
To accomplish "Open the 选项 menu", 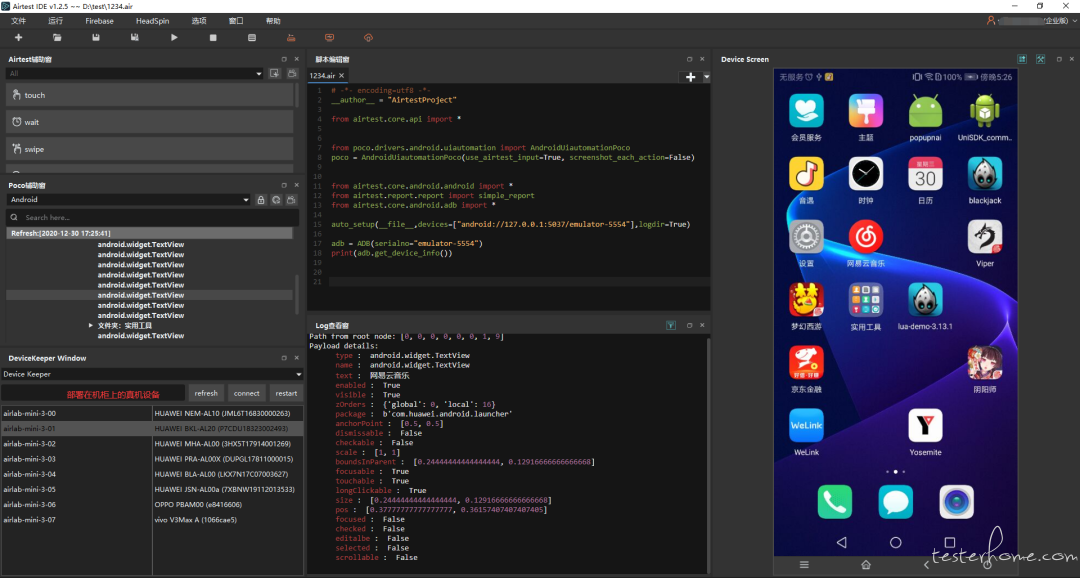I will pos(198,21).
